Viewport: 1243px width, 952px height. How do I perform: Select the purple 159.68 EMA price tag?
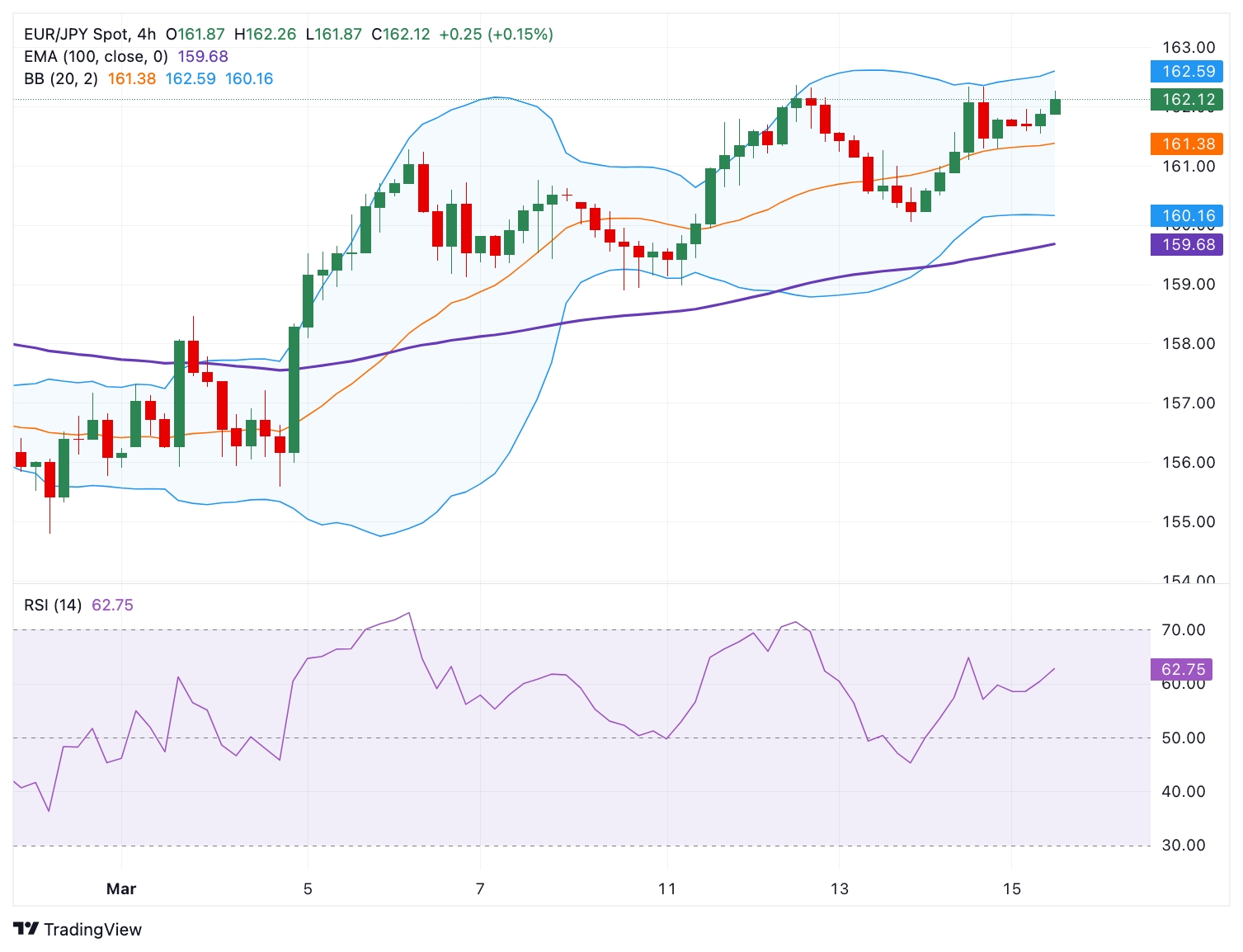coord(1187,245)
